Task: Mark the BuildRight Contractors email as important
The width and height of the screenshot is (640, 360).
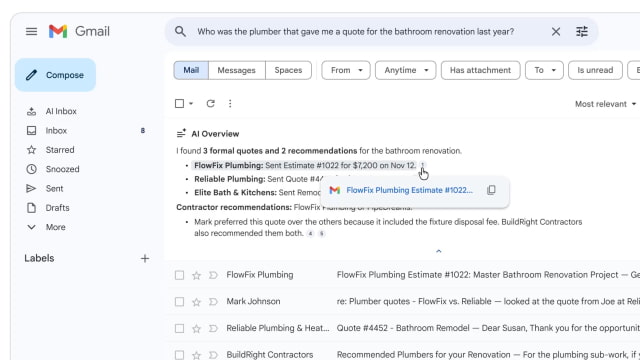Action: click(213, 355)
